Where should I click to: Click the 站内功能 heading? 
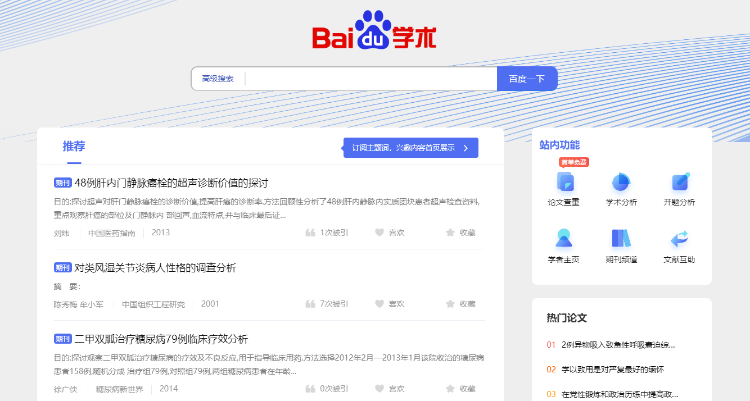click(560, 145)
